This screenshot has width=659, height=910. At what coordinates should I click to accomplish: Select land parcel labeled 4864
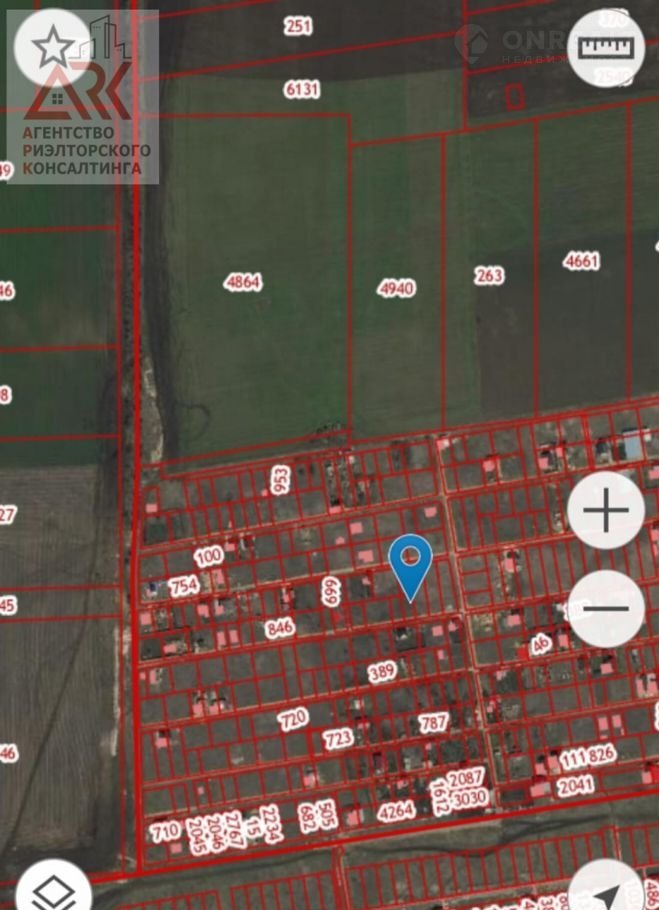click(243, 282)
